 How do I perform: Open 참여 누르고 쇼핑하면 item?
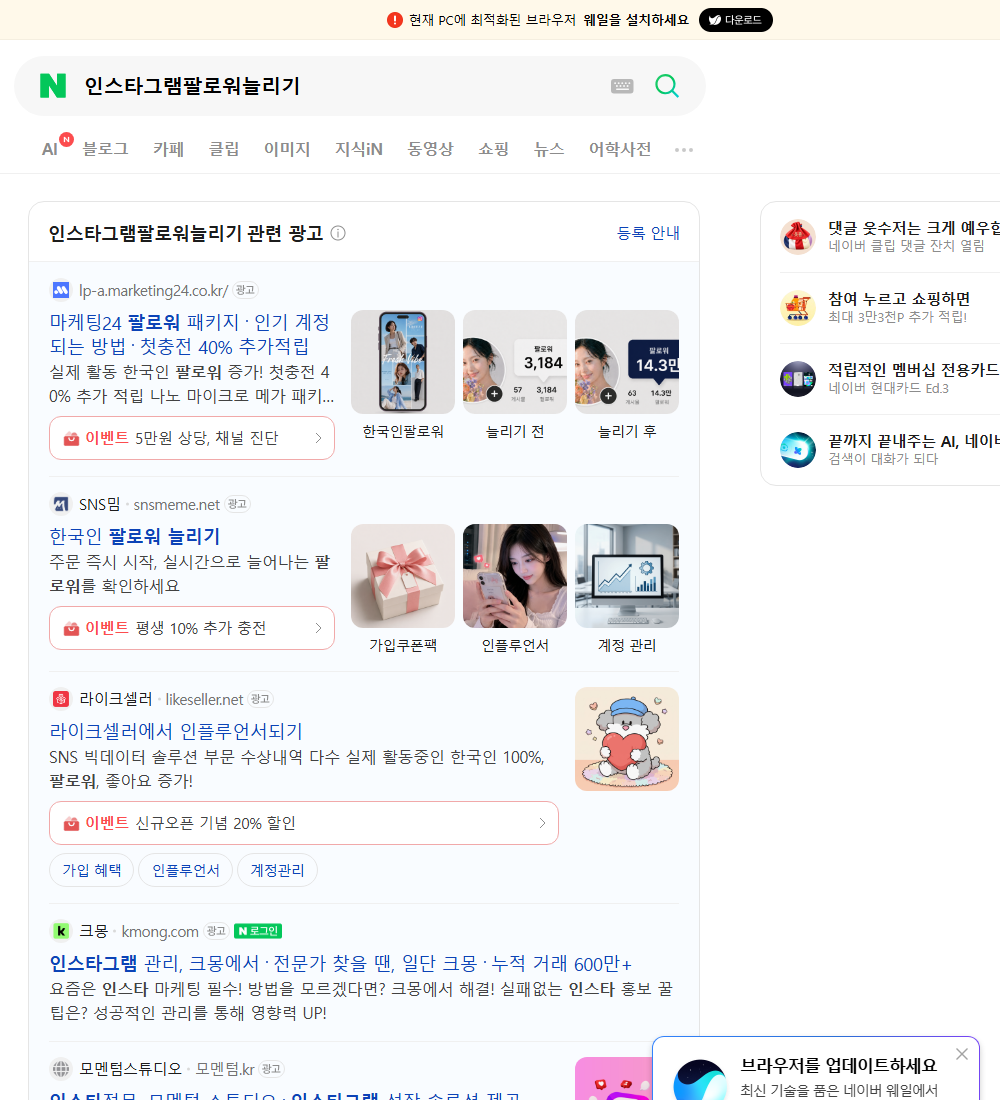(x=899, y=299)
